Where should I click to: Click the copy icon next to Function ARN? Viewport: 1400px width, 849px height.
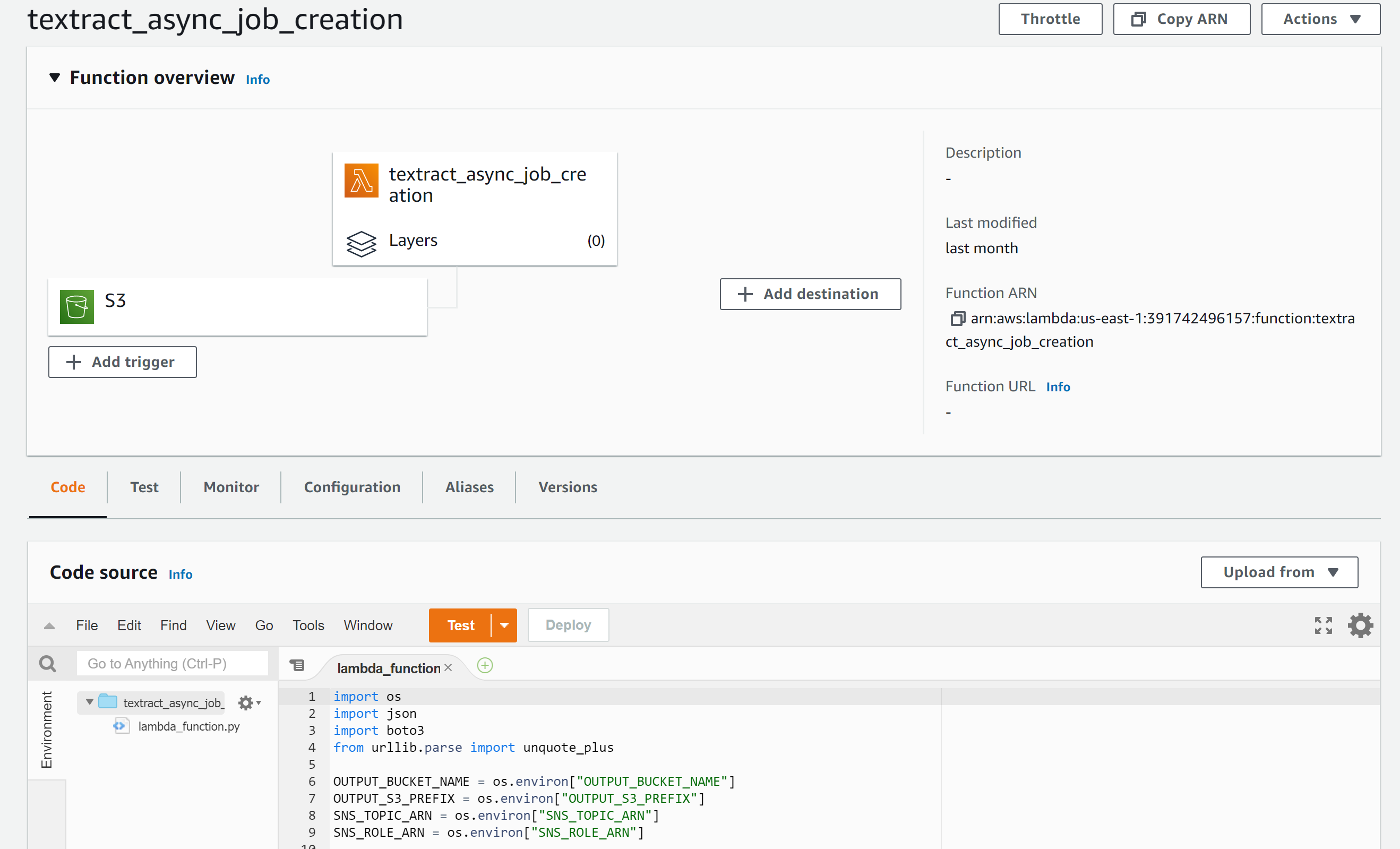(x=957, y=319)
